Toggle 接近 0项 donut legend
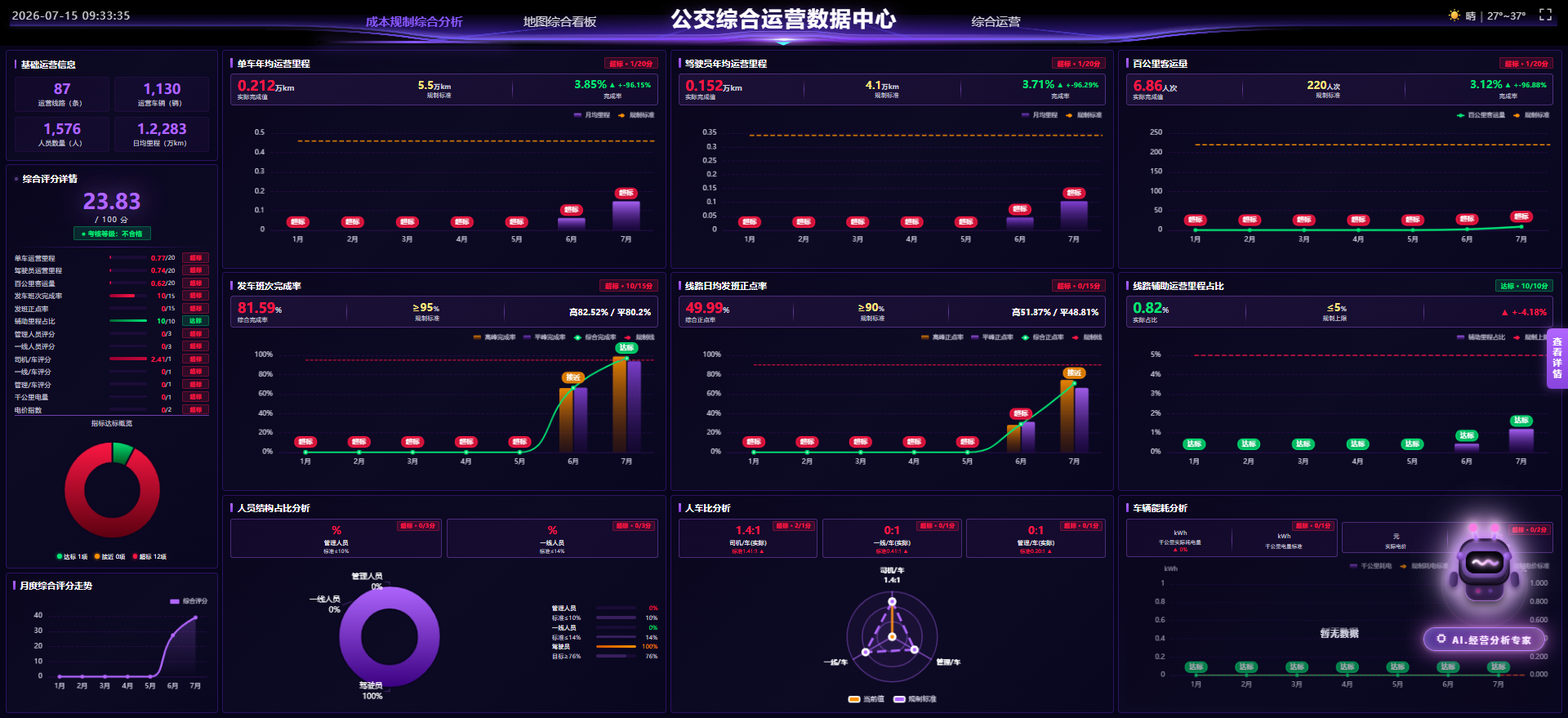Viewport: 1568px width, 718px height. pyautogui.click(x=109, y=557)
